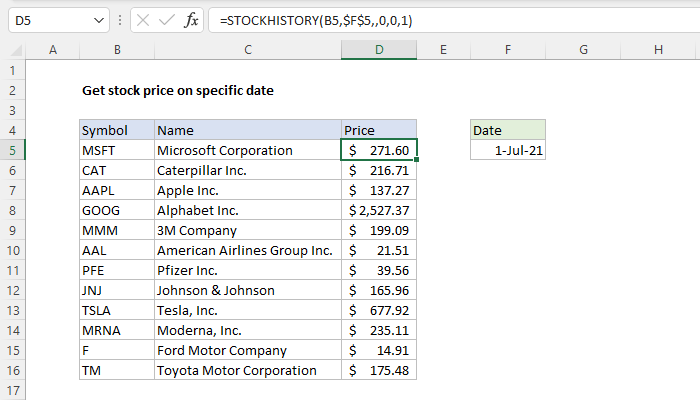The image size is (700, 400).
Task: Select column F header
Action: [x=508, y=50]
